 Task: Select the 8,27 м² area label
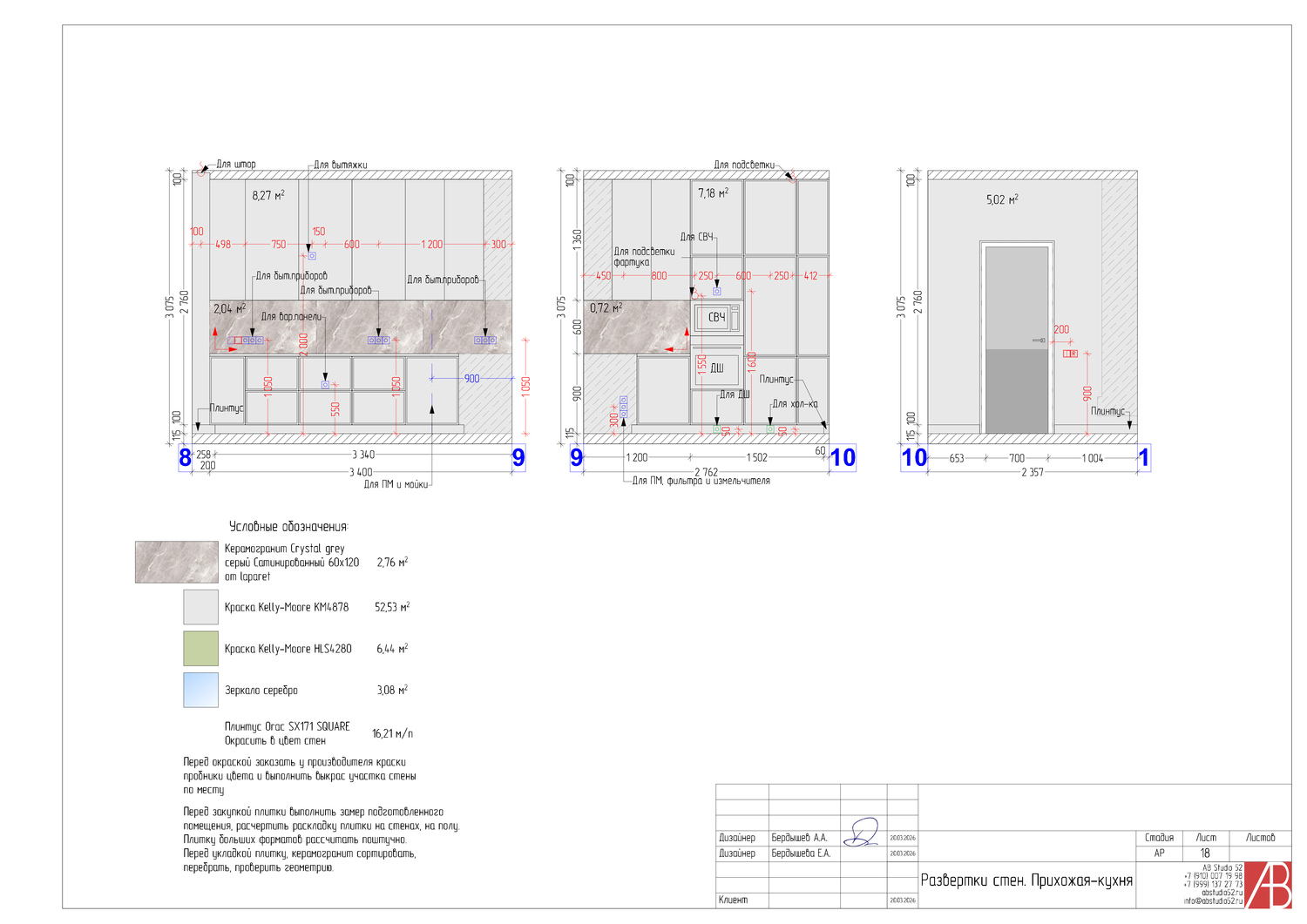click(x=267, y=196)
